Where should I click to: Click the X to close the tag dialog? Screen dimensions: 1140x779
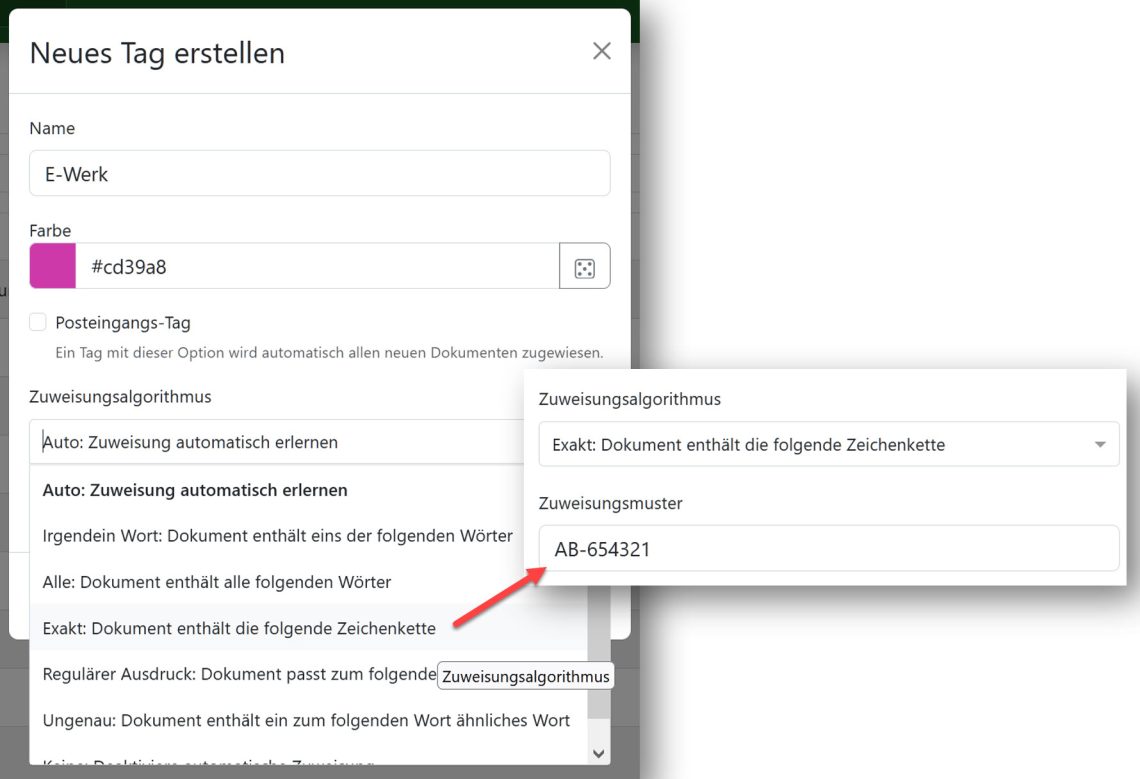click(601, 50)
